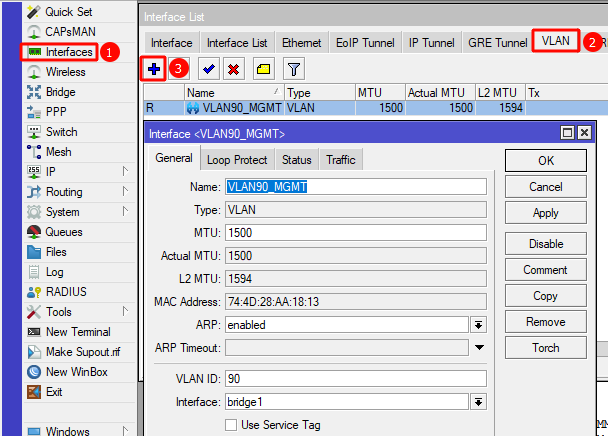The image size is (608, 436).
Task: Click the red X Disable icon
Action: click(x=233, y=69)
